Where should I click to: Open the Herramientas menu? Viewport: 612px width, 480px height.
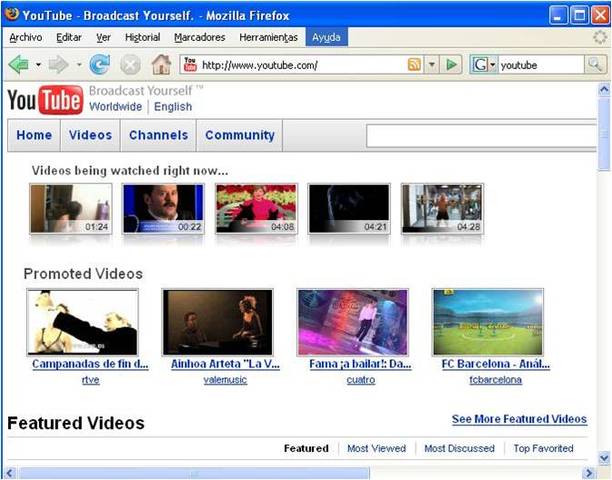(269, 37)
